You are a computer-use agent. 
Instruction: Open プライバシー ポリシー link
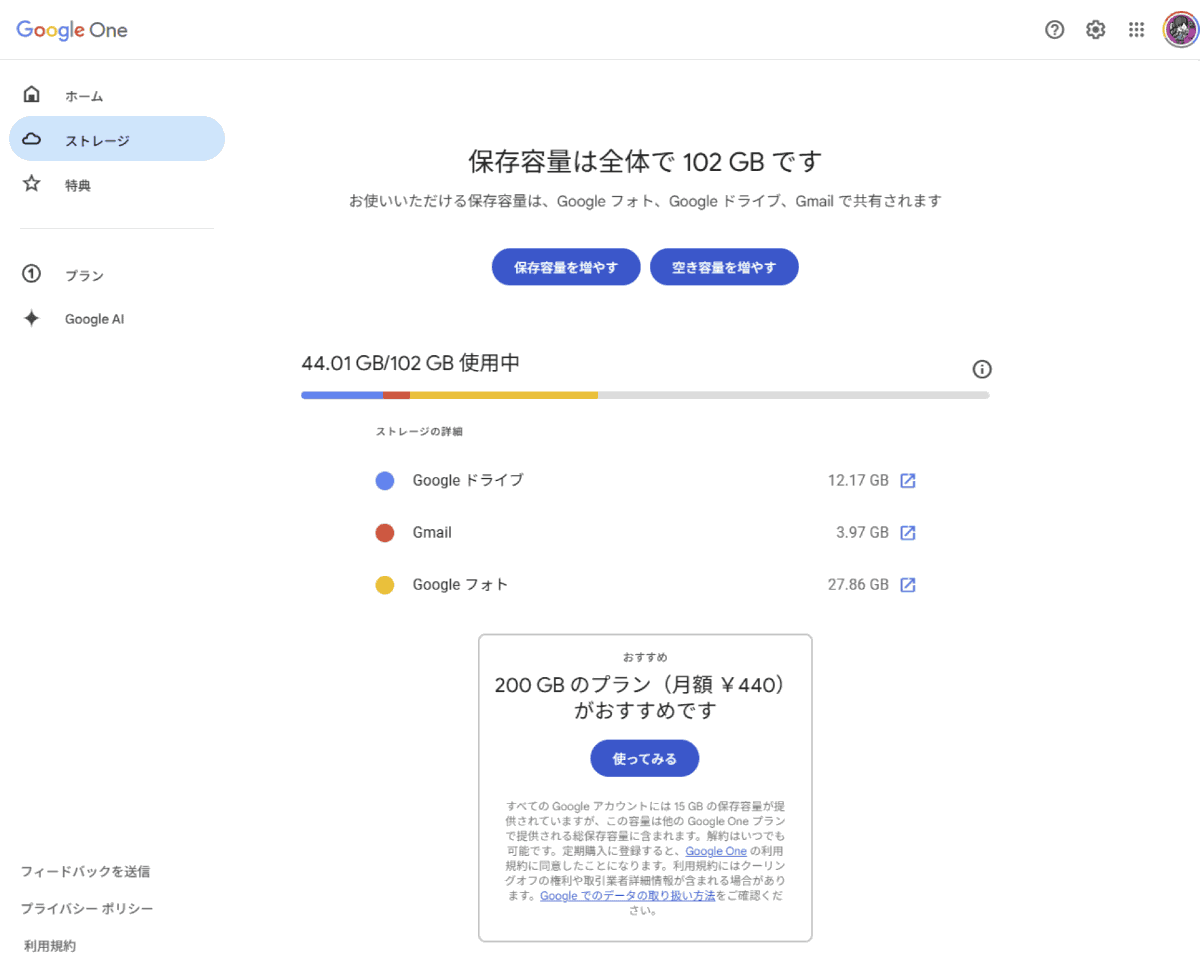pyautogui.click(x=87, y=908)
